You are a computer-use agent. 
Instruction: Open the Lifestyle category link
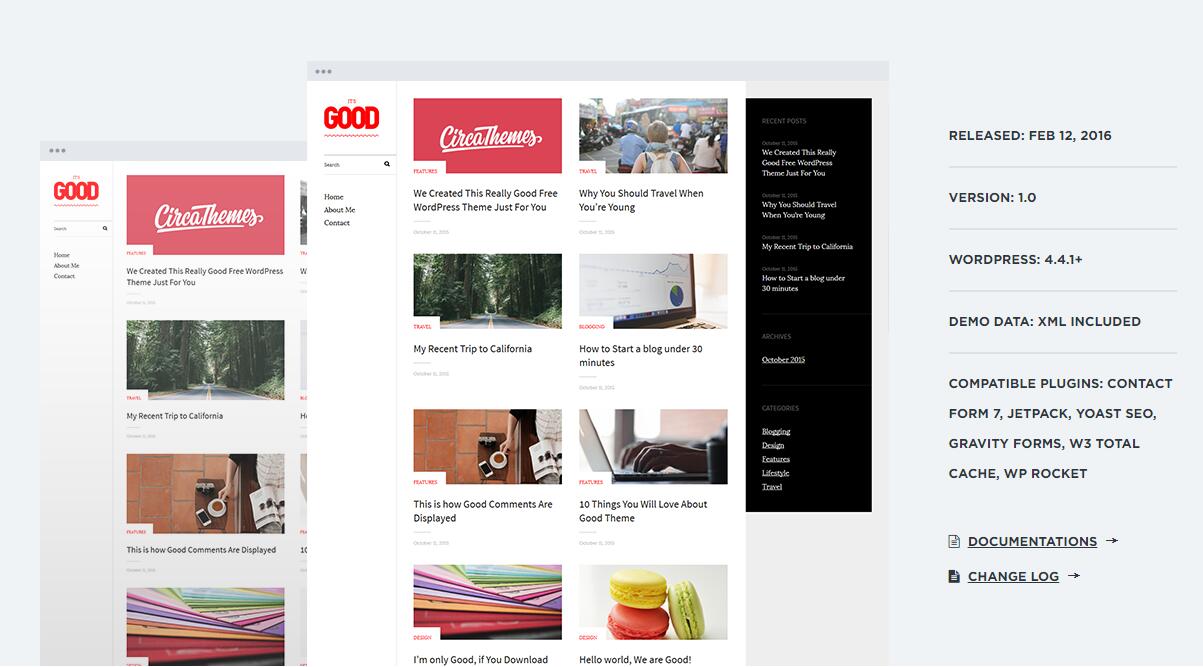(775, 473)
